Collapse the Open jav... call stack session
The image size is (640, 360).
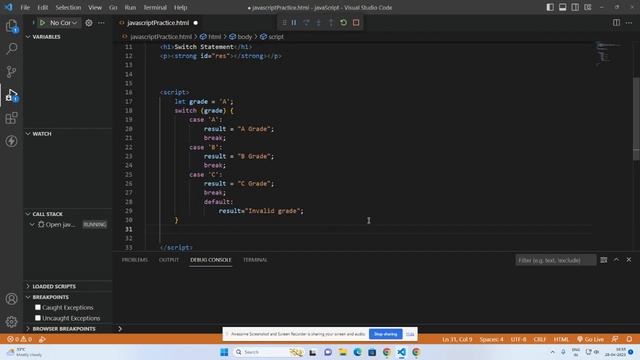[32, 224]
